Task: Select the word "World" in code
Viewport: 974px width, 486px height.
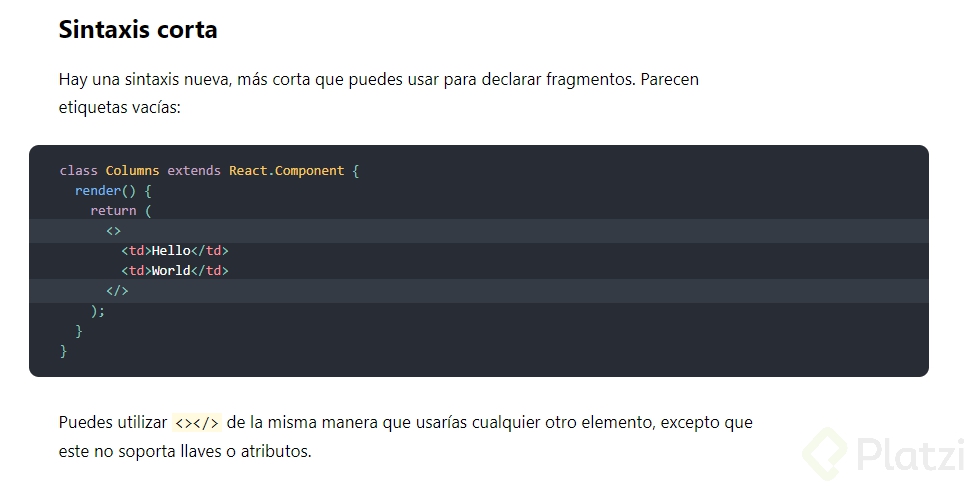Action: coord(171,271)
